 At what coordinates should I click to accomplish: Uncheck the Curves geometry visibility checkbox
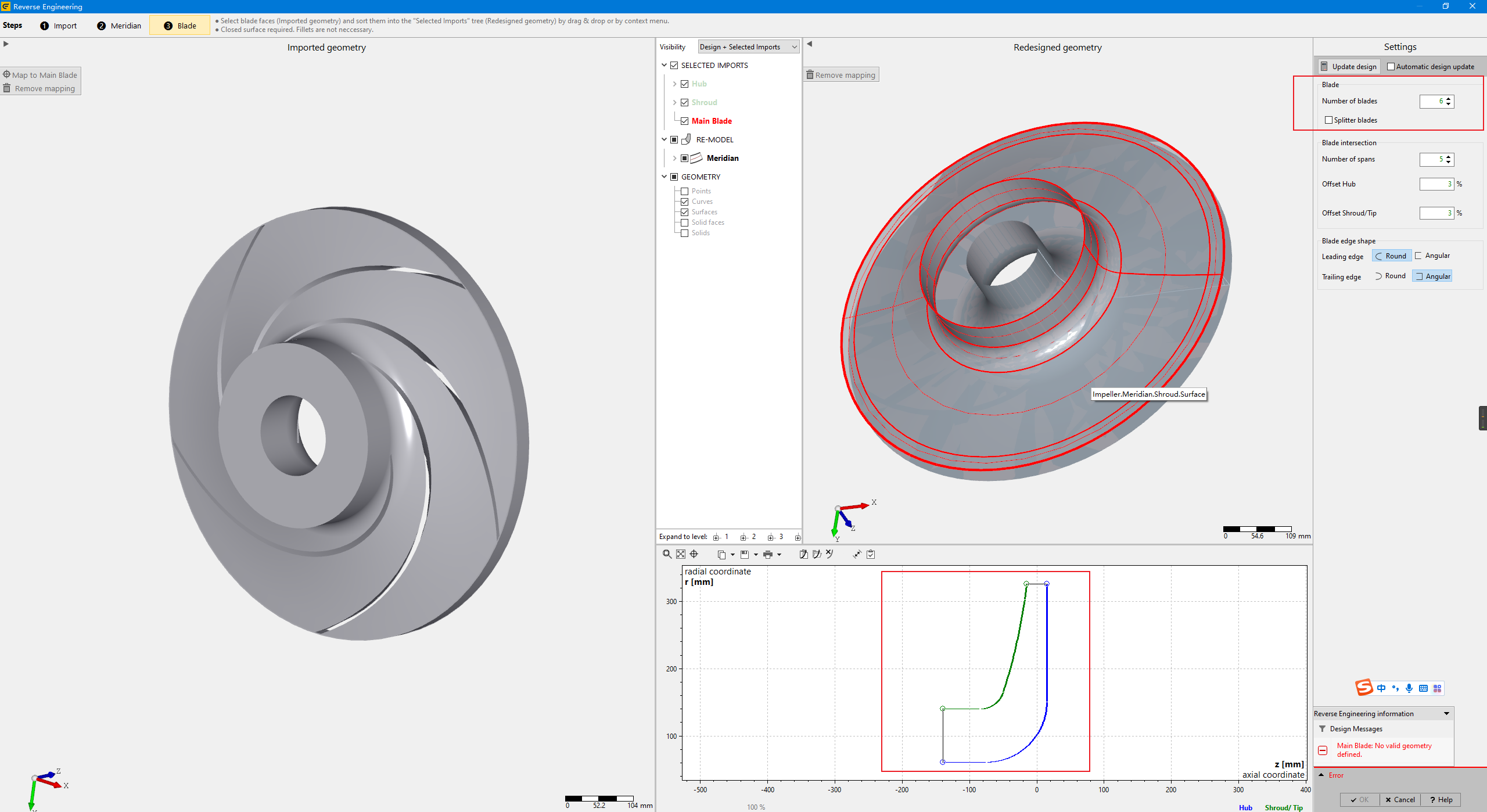(x=685, y=202)
